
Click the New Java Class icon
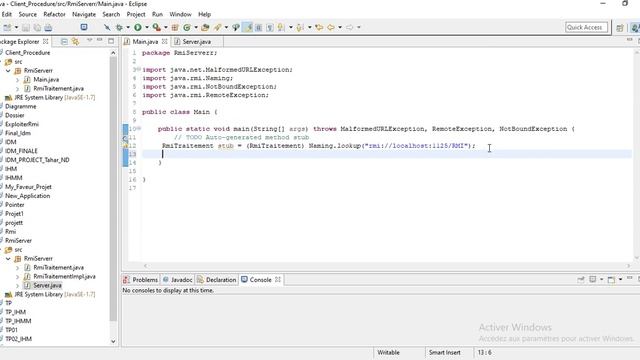187,27
